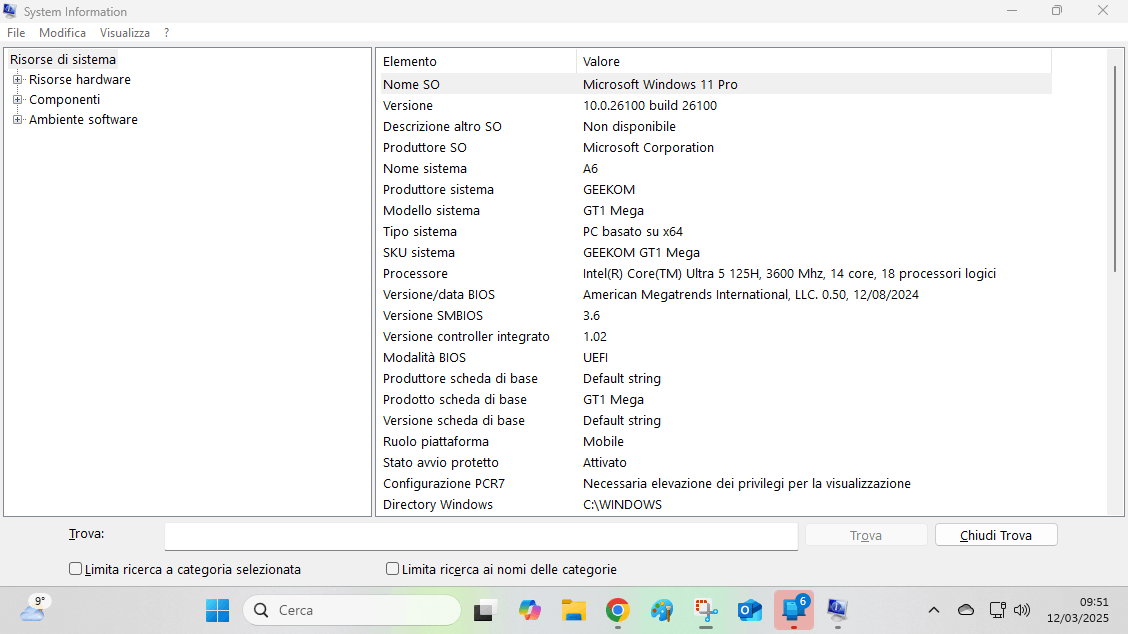Select the Versione scheda di base row

click(x=716, y=421)
